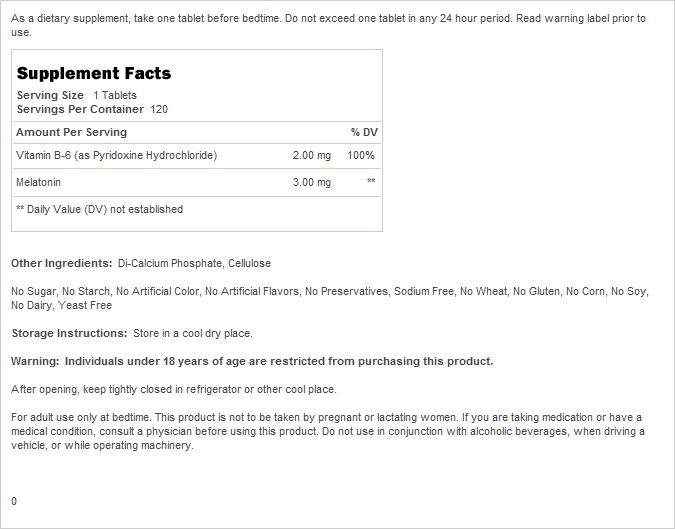
Task: Select the Melatonin row label
Action: pos(38,182)
